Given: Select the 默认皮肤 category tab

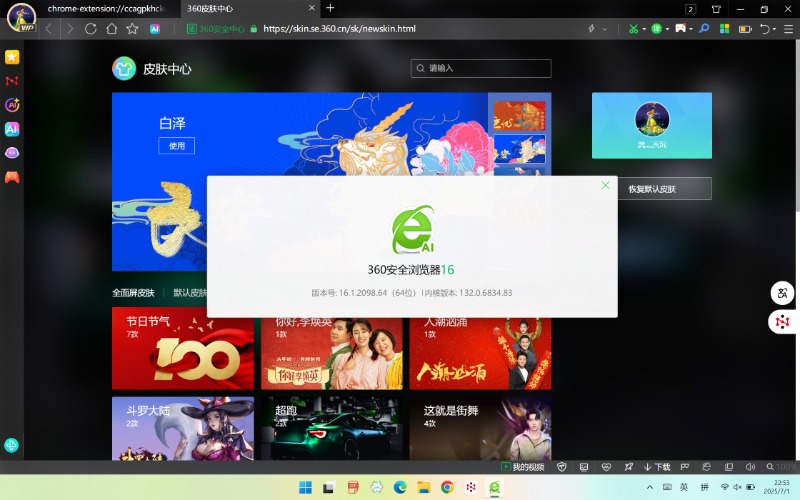Looking at the screenshot, I should 190,293.
